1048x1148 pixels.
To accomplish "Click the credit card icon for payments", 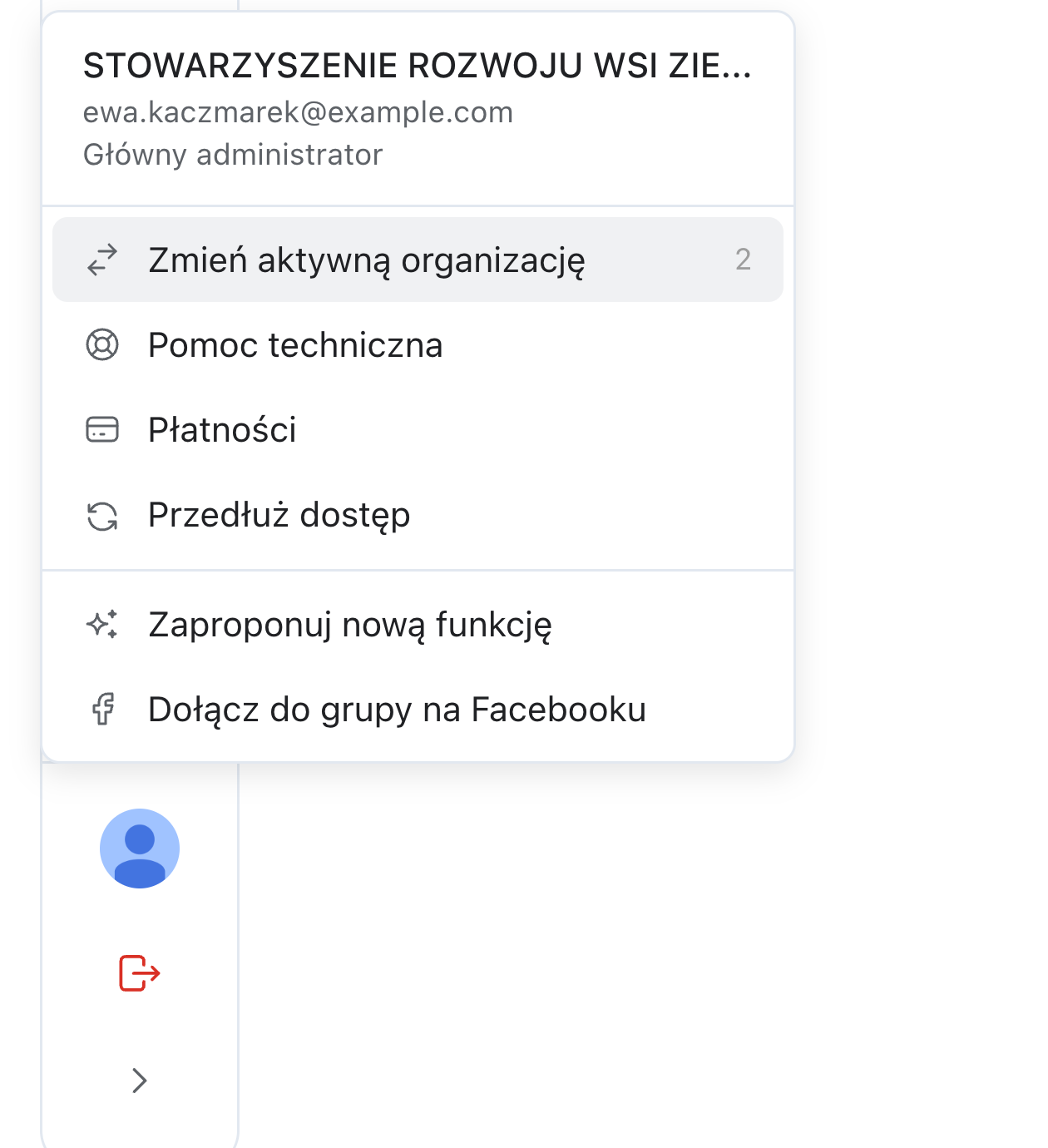I will (x=102, y=430).
